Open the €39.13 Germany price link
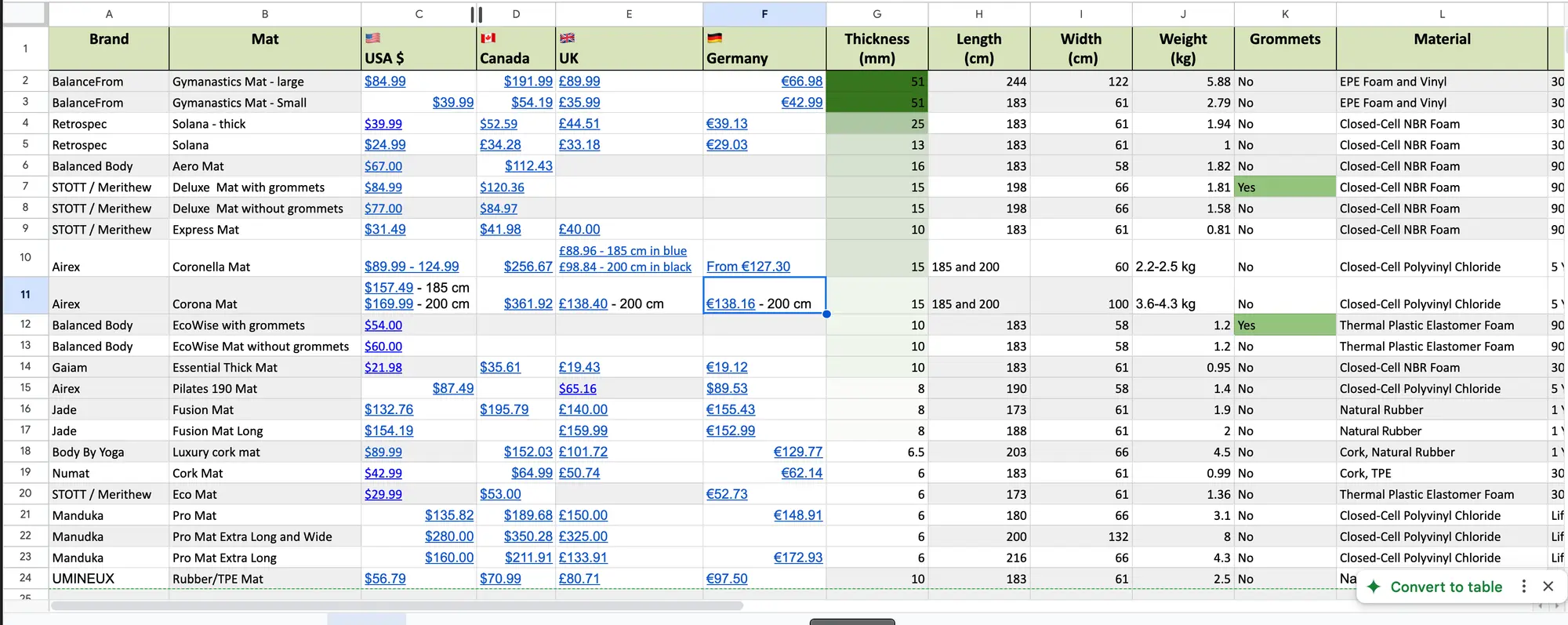The image size is (1568, 625). tap(727, 124)
